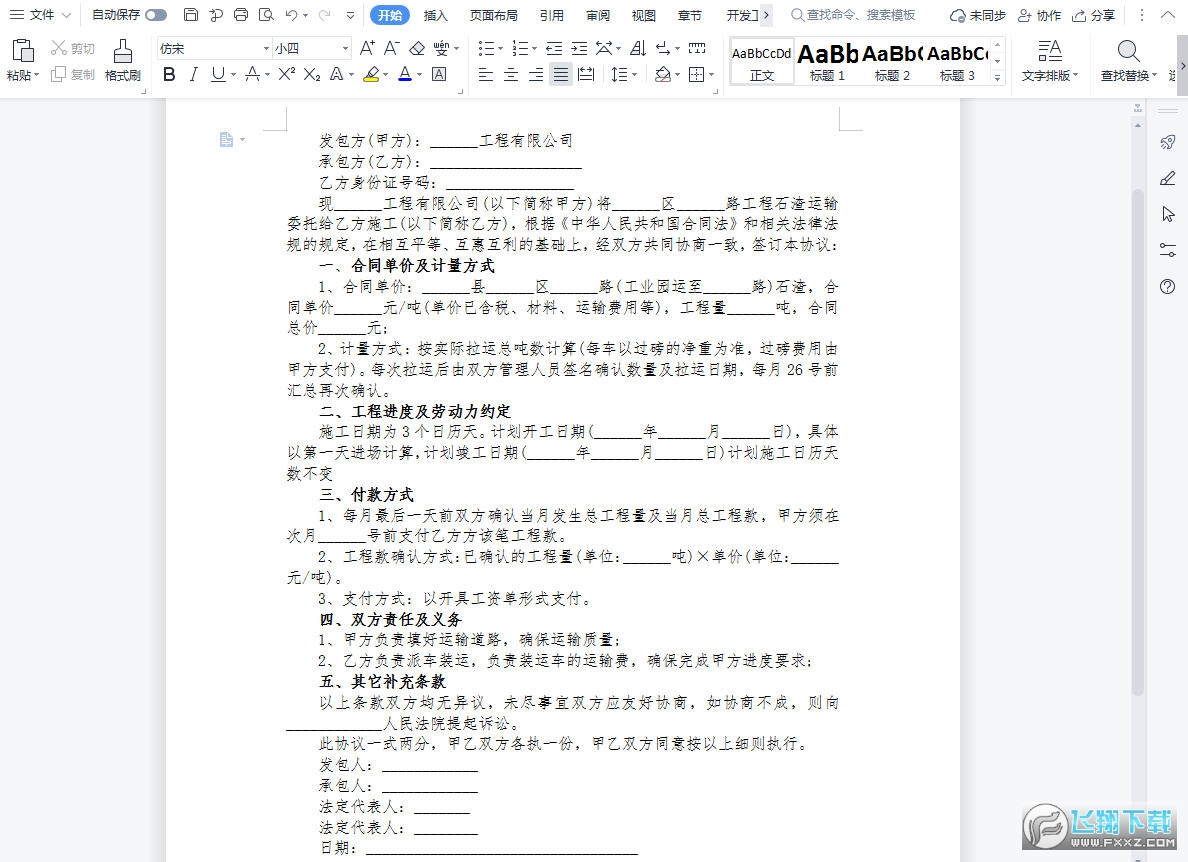Switch to the 引用 tab
The height and width of the screenshot is (862, 1188).
click(552, 15)
